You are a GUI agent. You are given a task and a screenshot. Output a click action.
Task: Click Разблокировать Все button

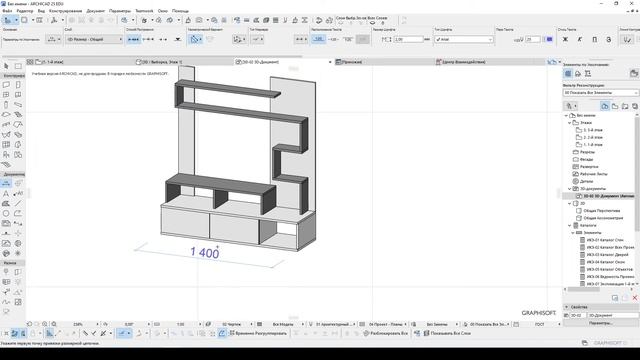point(385,333)
